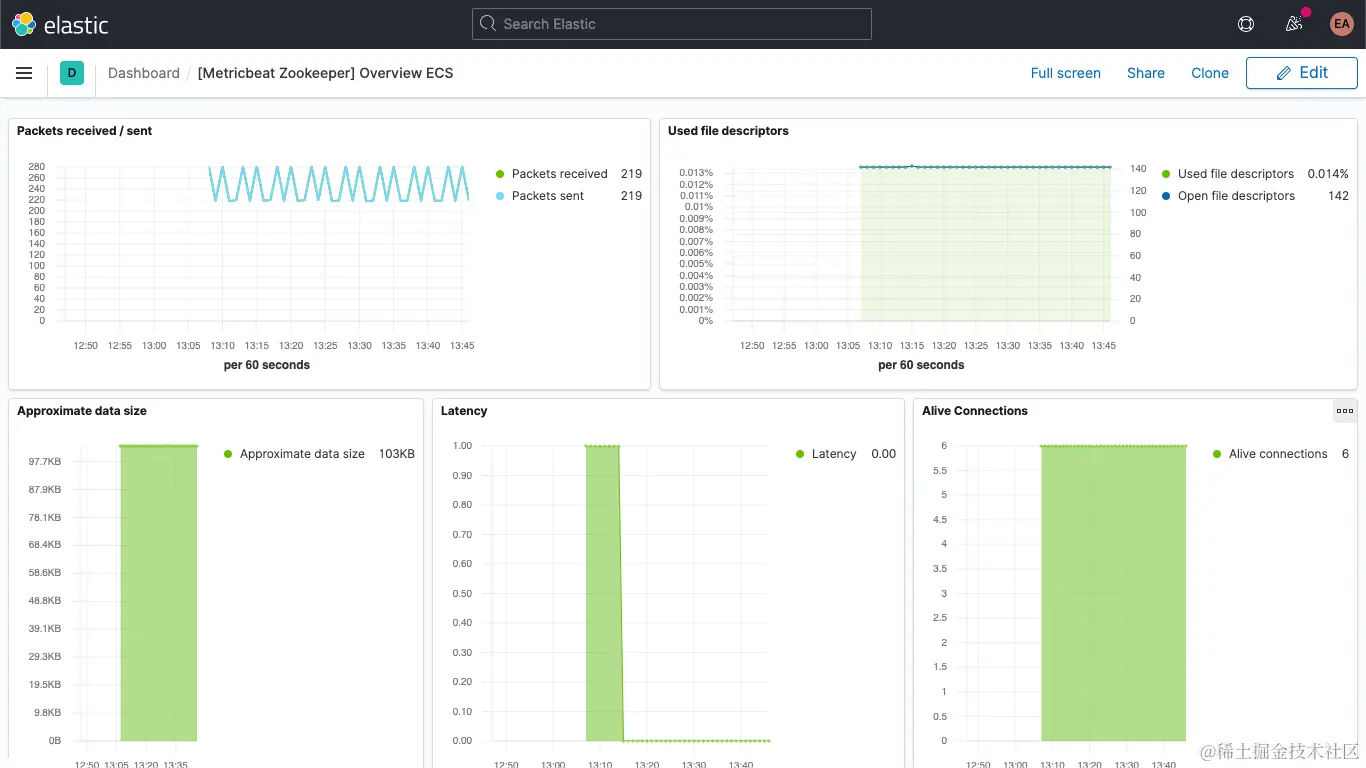
Task: Open the Share menu
Action: click(1145, 72)
